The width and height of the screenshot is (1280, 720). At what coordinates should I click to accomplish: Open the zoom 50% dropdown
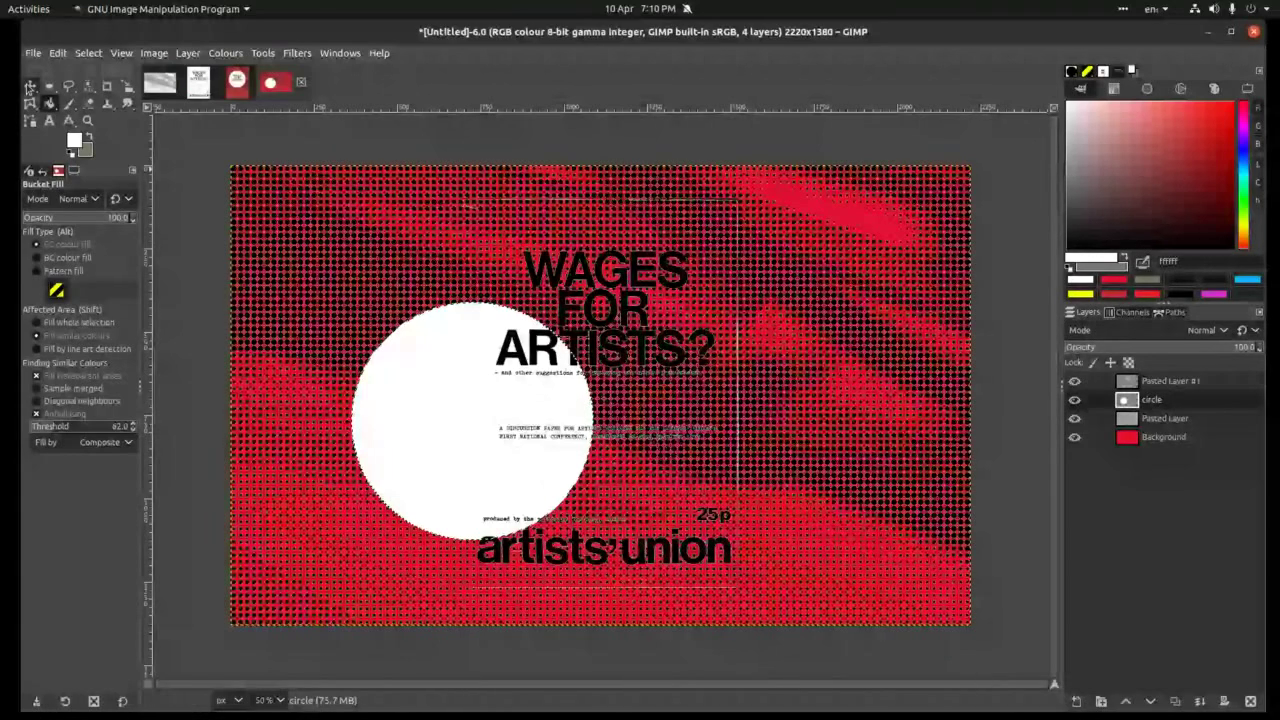269,700
